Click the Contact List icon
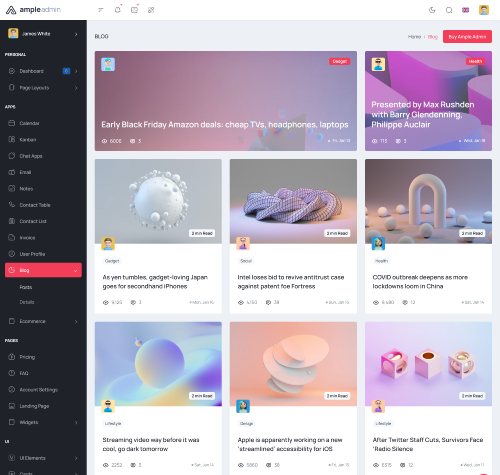The width and height of the screenshot is (500, 475). tap(12, 221)
